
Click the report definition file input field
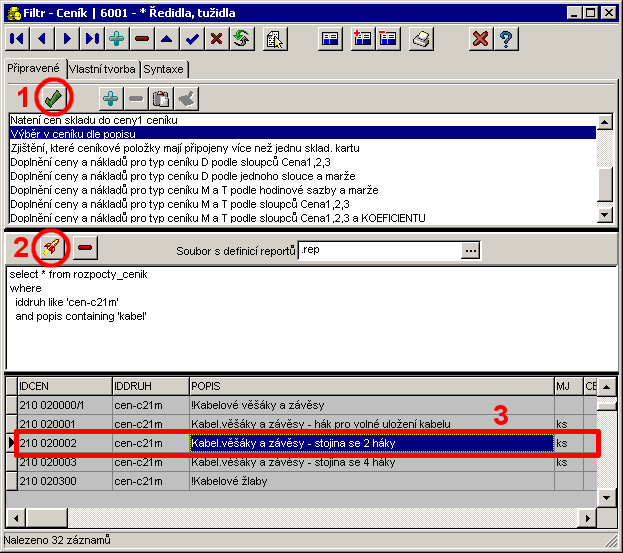point(378,249)
